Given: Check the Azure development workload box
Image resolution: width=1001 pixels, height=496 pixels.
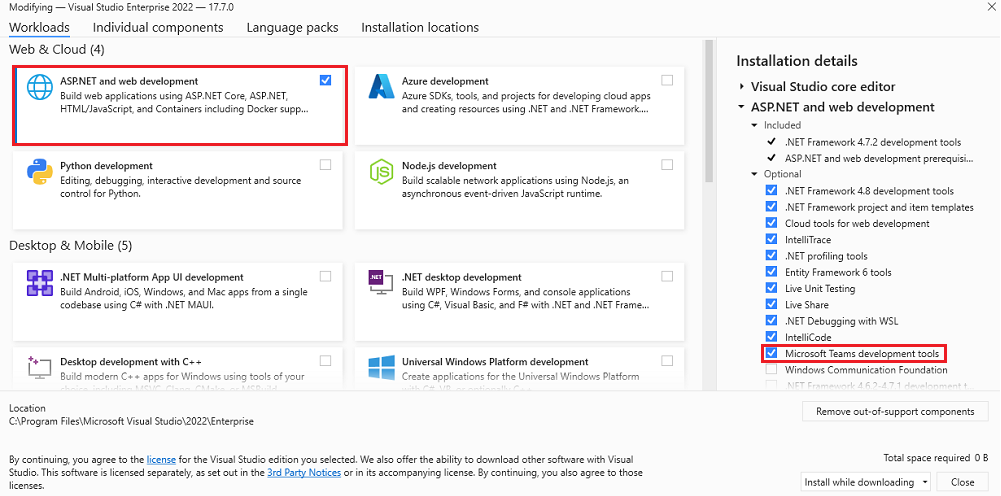Looking at the screenshot, I should tap(667, 80).
